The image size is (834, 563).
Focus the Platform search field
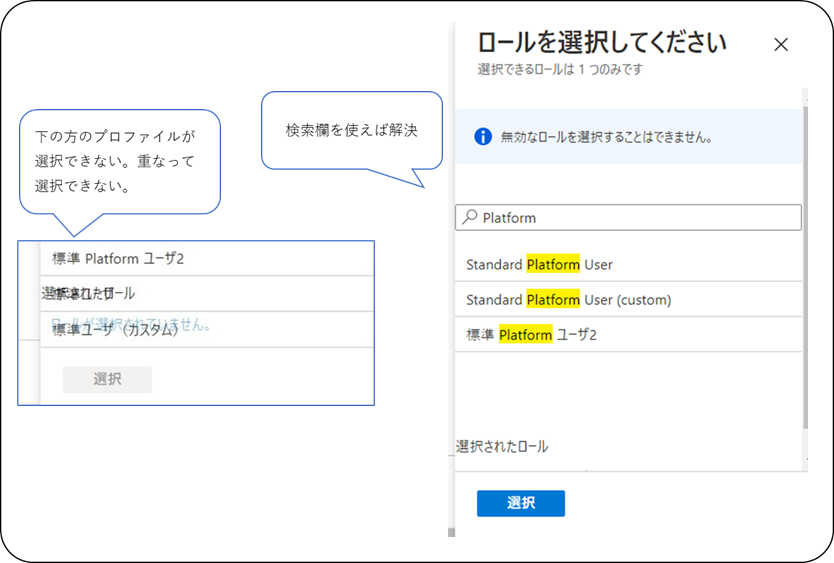[628, 218]
